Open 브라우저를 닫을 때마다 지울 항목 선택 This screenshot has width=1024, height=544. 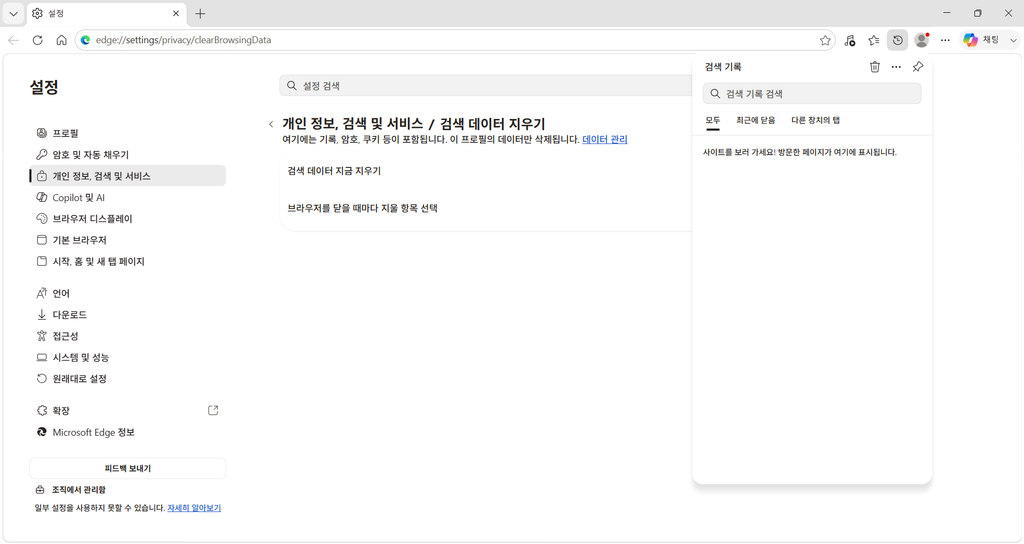(x=487, y=208)
